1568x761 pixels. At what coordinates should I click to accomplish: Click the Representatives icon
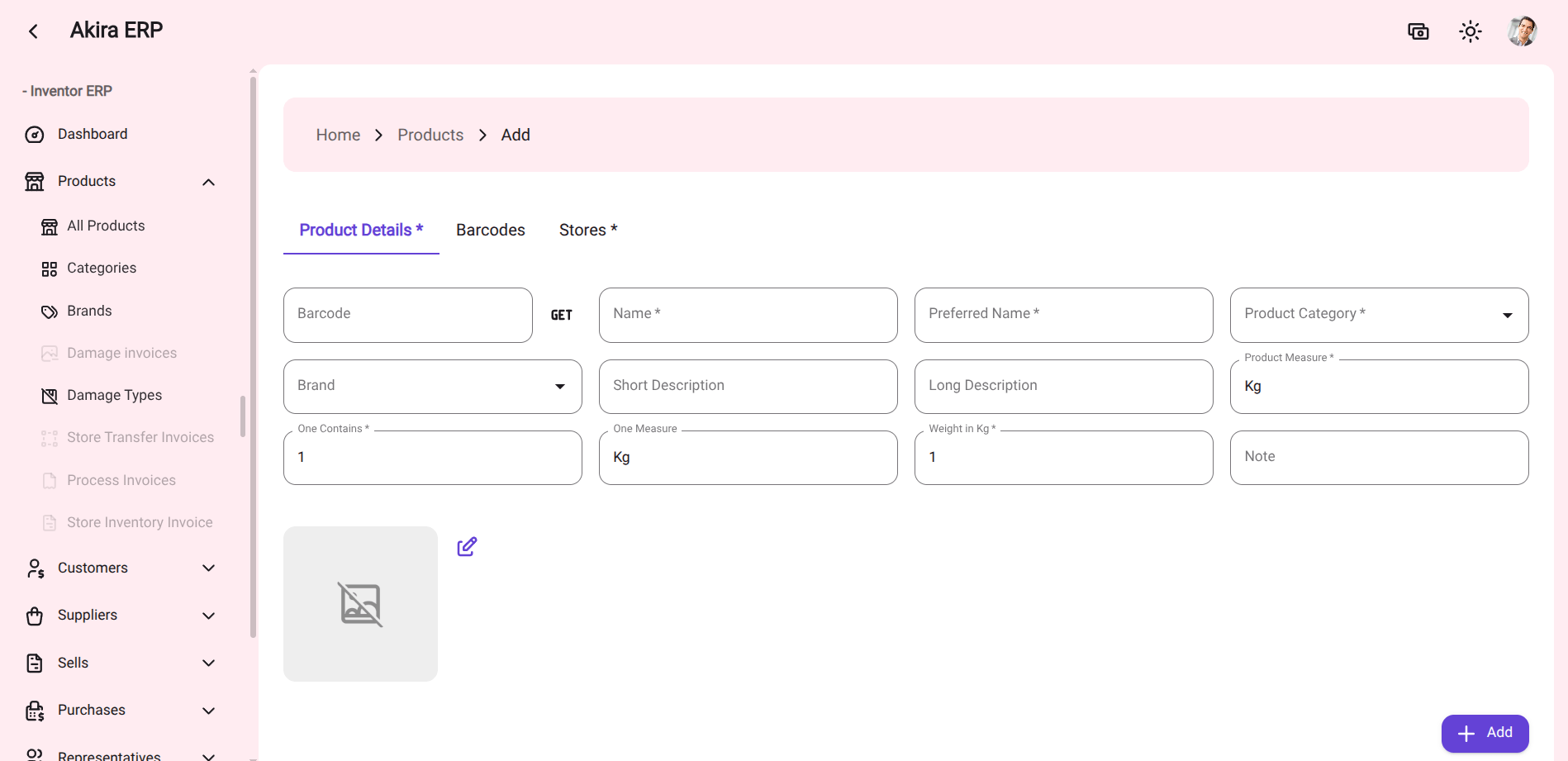pos(35,754)
